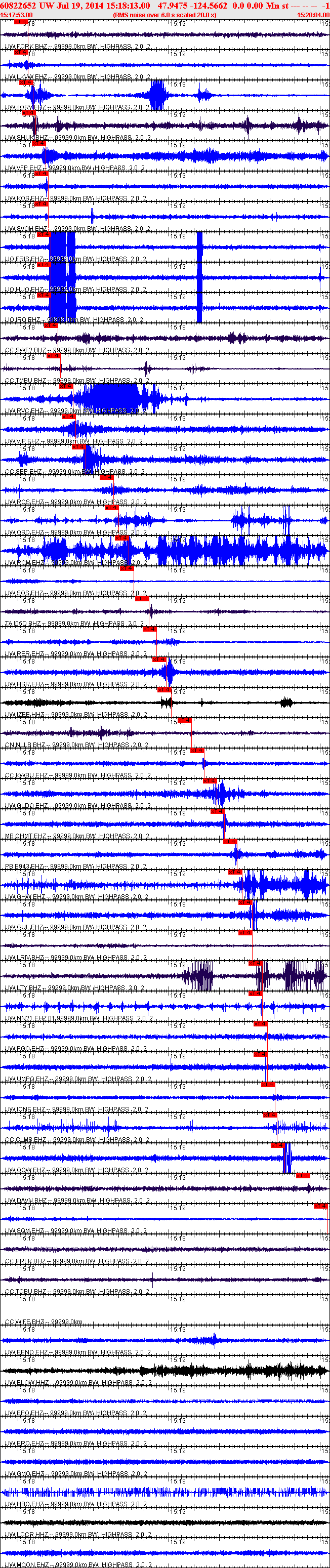330x1568 pixels.
Task: Select the UW VIP EHZ station label
Action: tap(74, 442)
